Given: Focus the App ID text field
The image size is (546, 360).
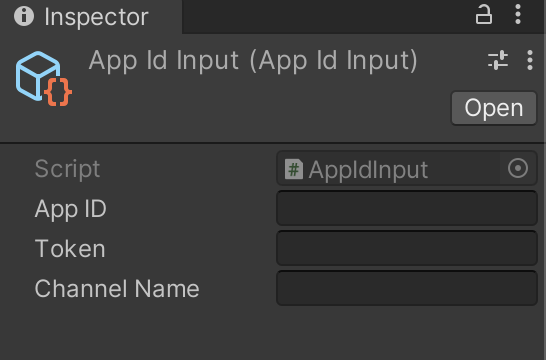Looking at the screenshot, I should tap(407, 208).
